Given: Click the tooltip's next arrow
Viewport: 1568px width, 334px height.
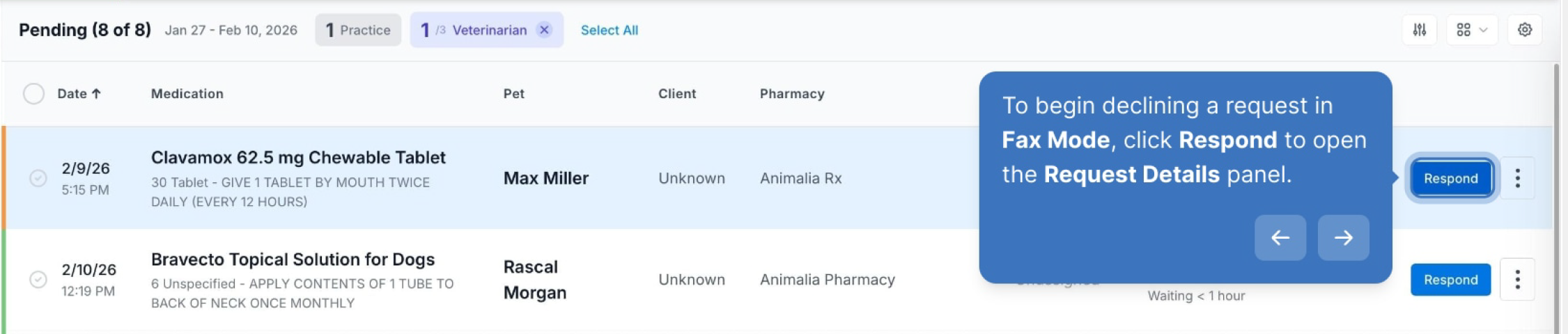Looking at the screenshot, I should [1343, 238].
